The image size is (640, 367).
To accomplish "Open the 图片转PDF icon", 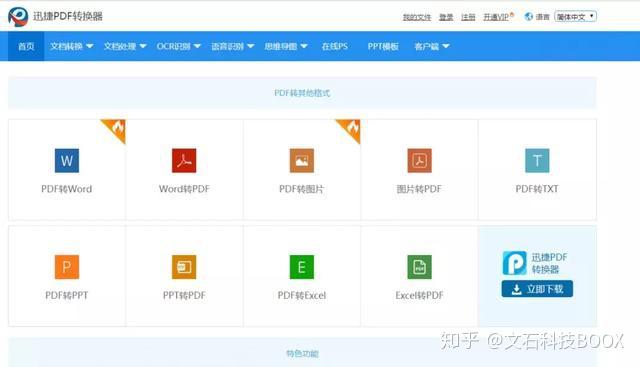I will point(419,160).
